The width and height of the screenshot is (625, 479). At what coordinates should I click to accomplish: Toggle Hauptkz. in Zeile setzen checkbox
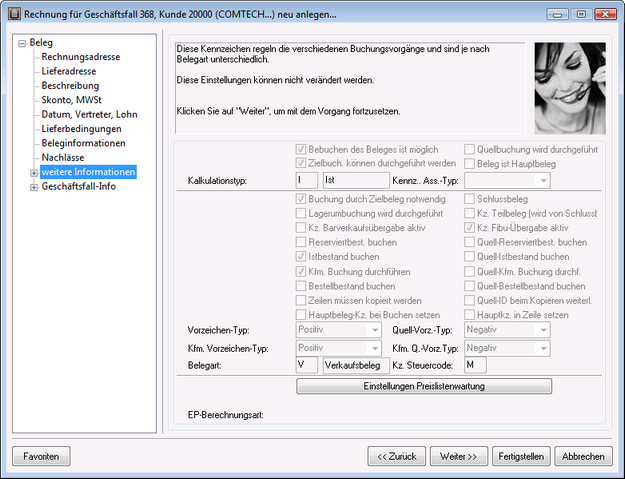coord(470,314)
